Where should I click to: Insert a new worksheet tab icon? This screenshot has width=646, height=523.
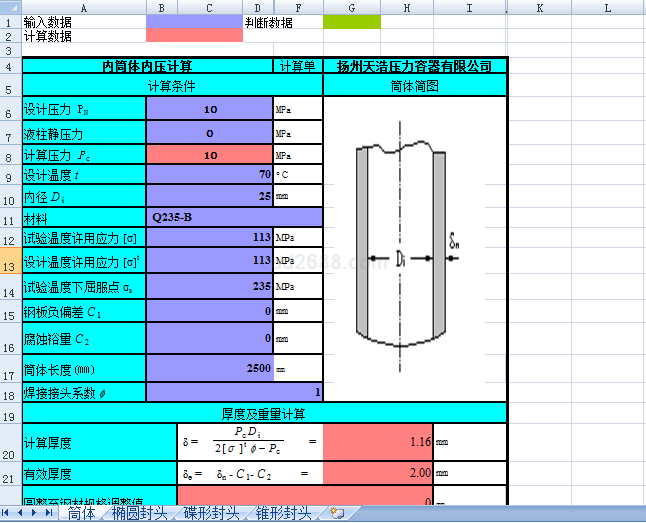tap(337, 514)
